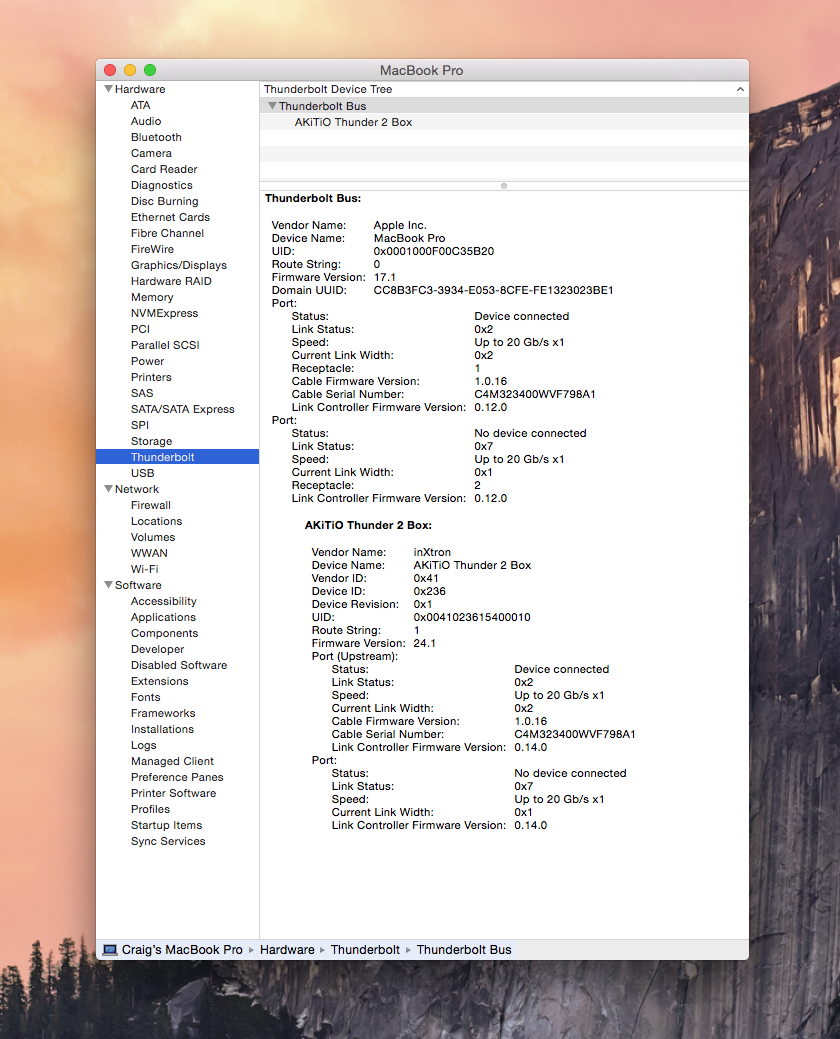Select Wi-Fi in the sidebar

(144, 569)
